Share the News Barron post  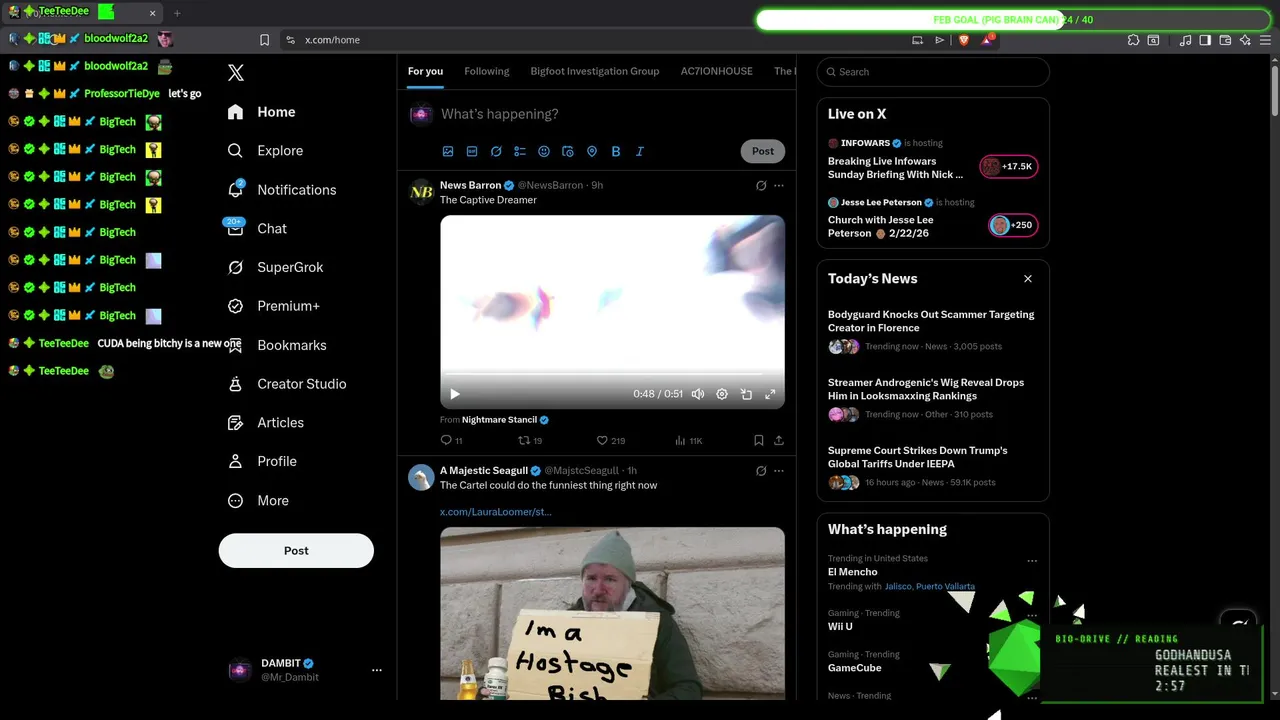779,440
